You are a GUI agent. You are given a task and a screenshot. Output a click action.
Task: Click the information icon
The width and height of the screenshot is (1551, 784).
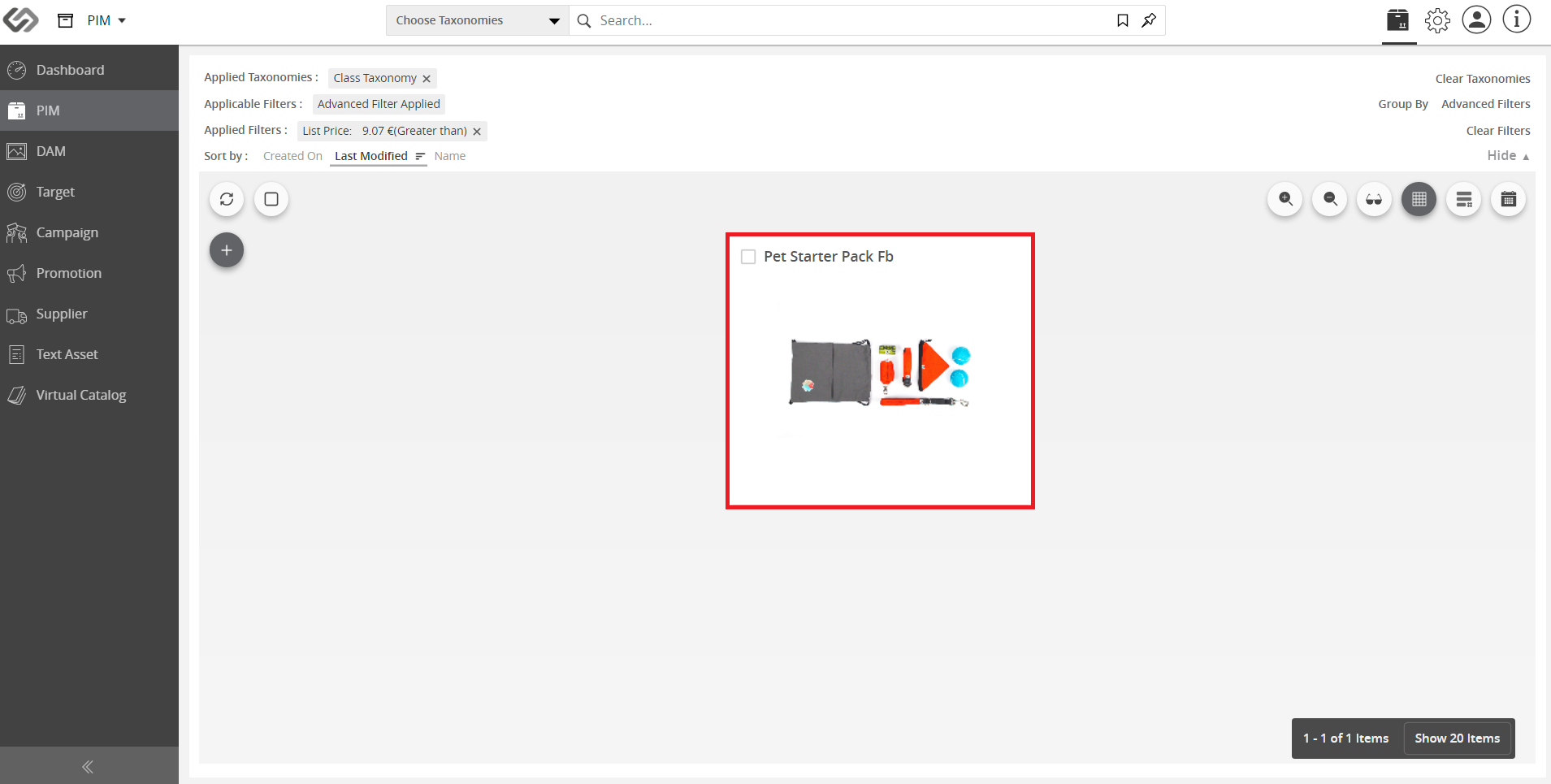[x=1516, y=19]
